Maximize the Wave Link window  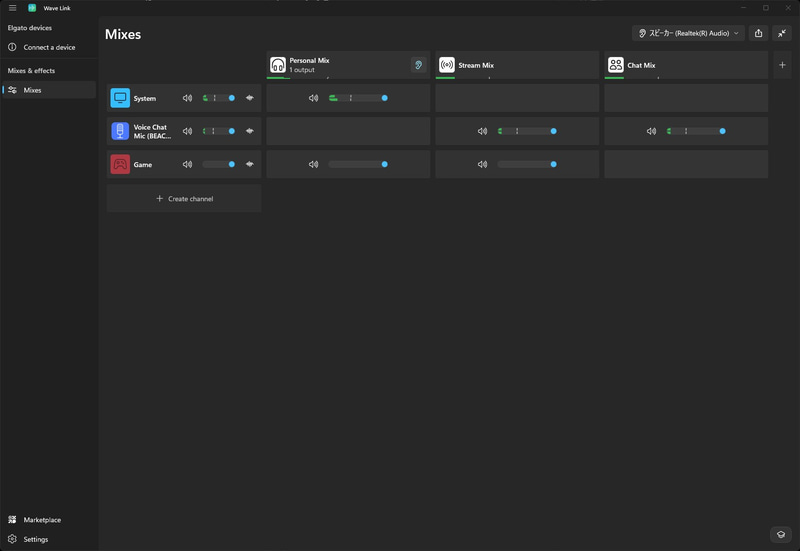click(x=765, y=8)
